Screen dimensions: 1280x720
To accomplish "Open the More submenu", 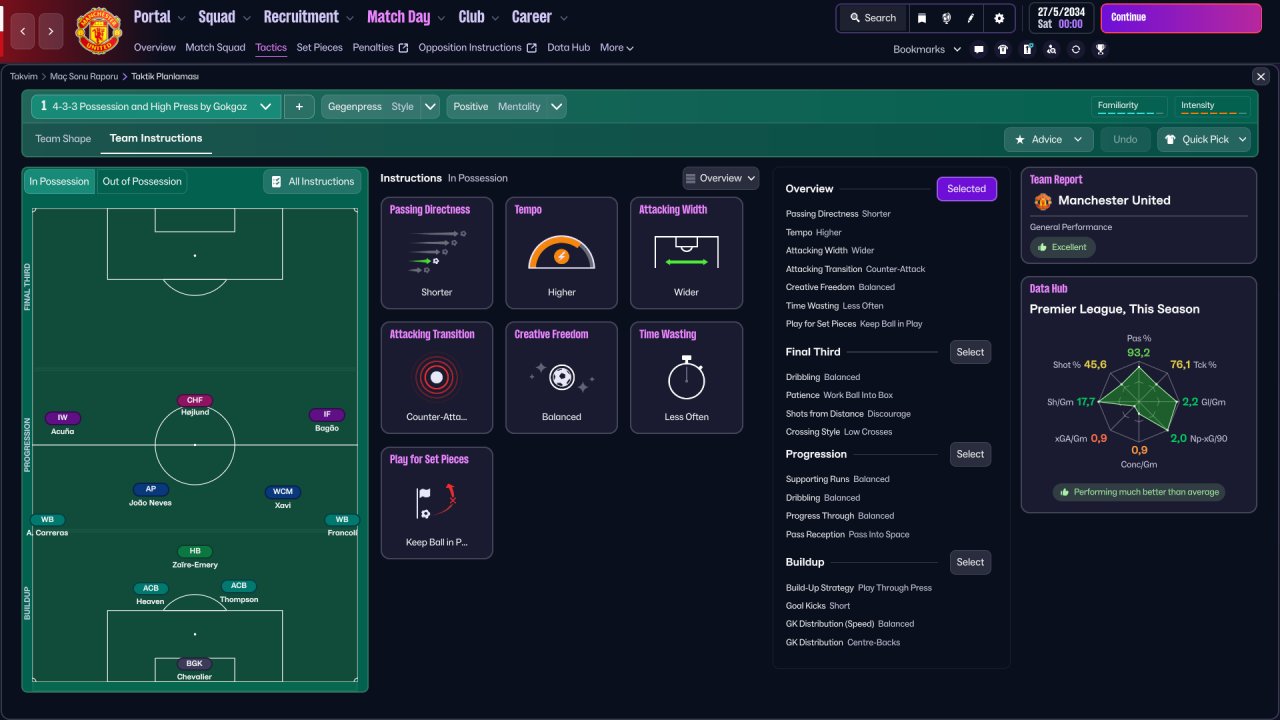I will (x=617, y=47).
